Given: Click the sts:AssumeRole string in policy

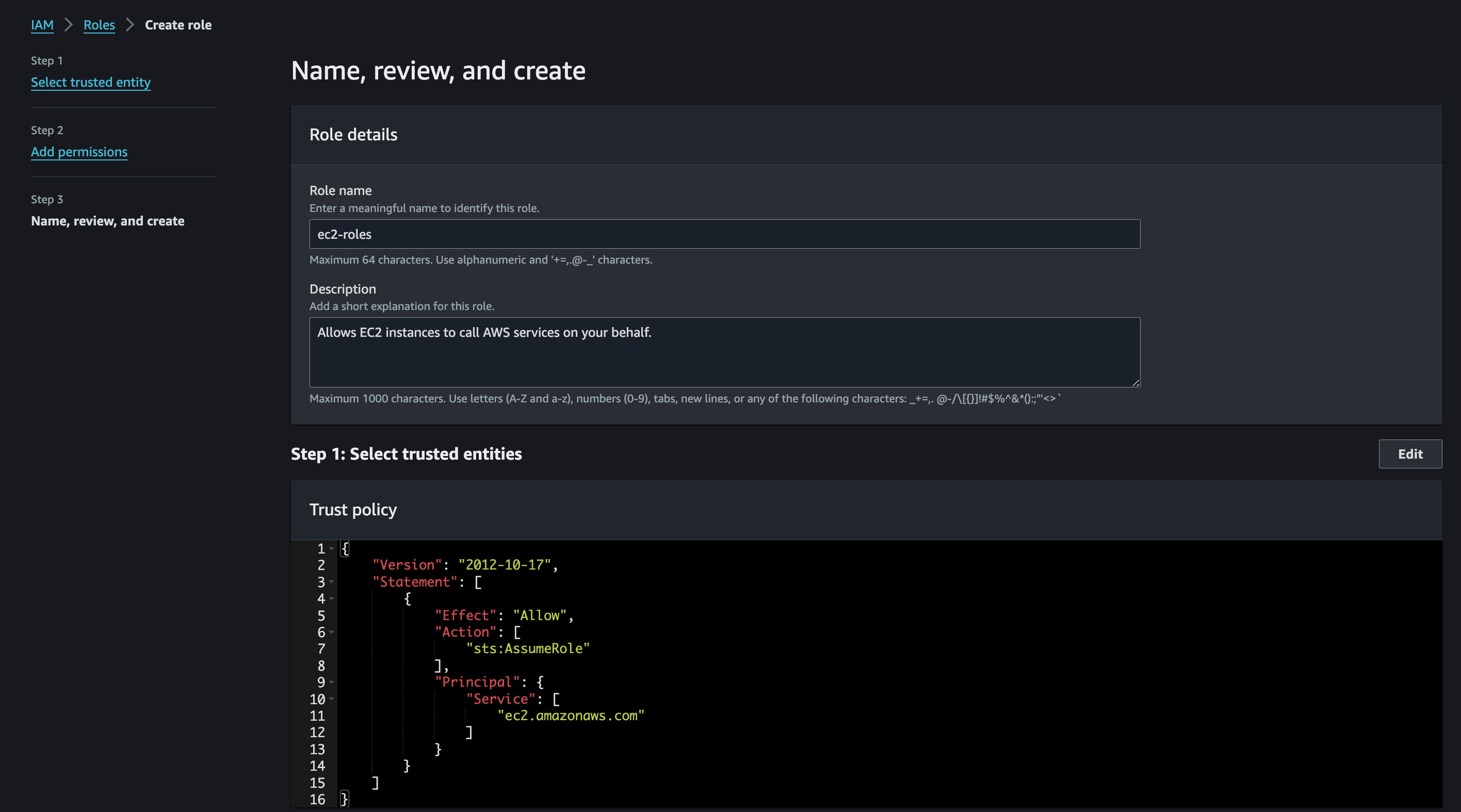Looking at the screenshot, I should pos(527,648).
